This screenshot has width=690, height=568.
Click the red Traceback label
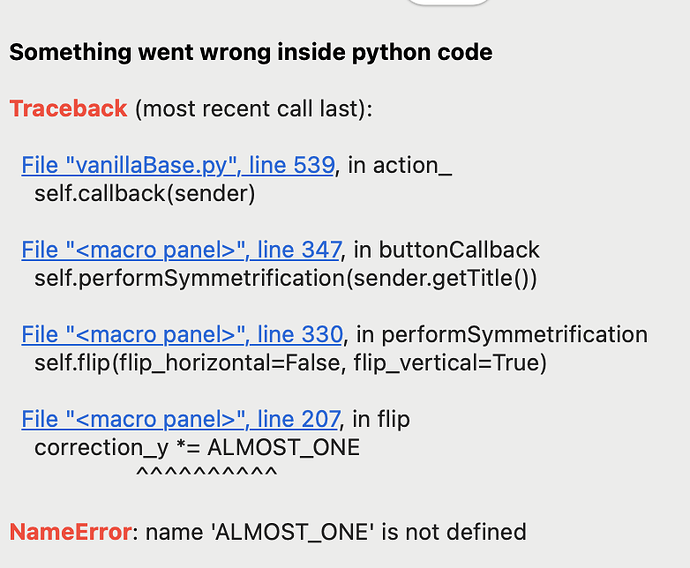pyautogui.click(x=68, y=108)
